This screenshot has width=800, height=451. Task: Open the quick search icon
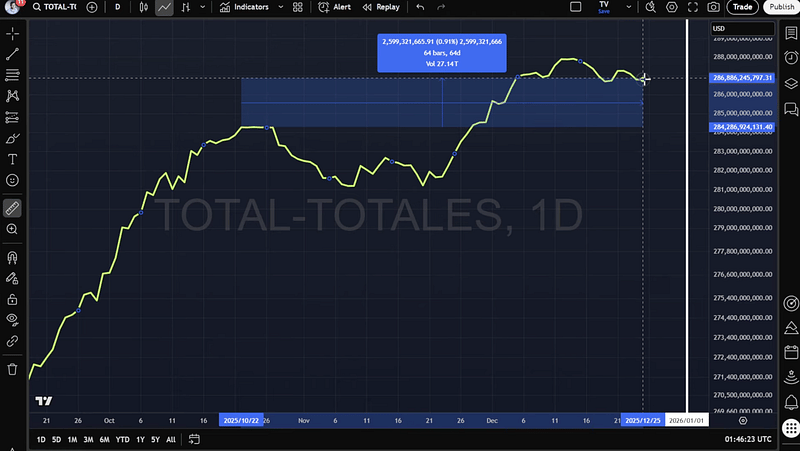pyautogui.click(x=651, y=7)
